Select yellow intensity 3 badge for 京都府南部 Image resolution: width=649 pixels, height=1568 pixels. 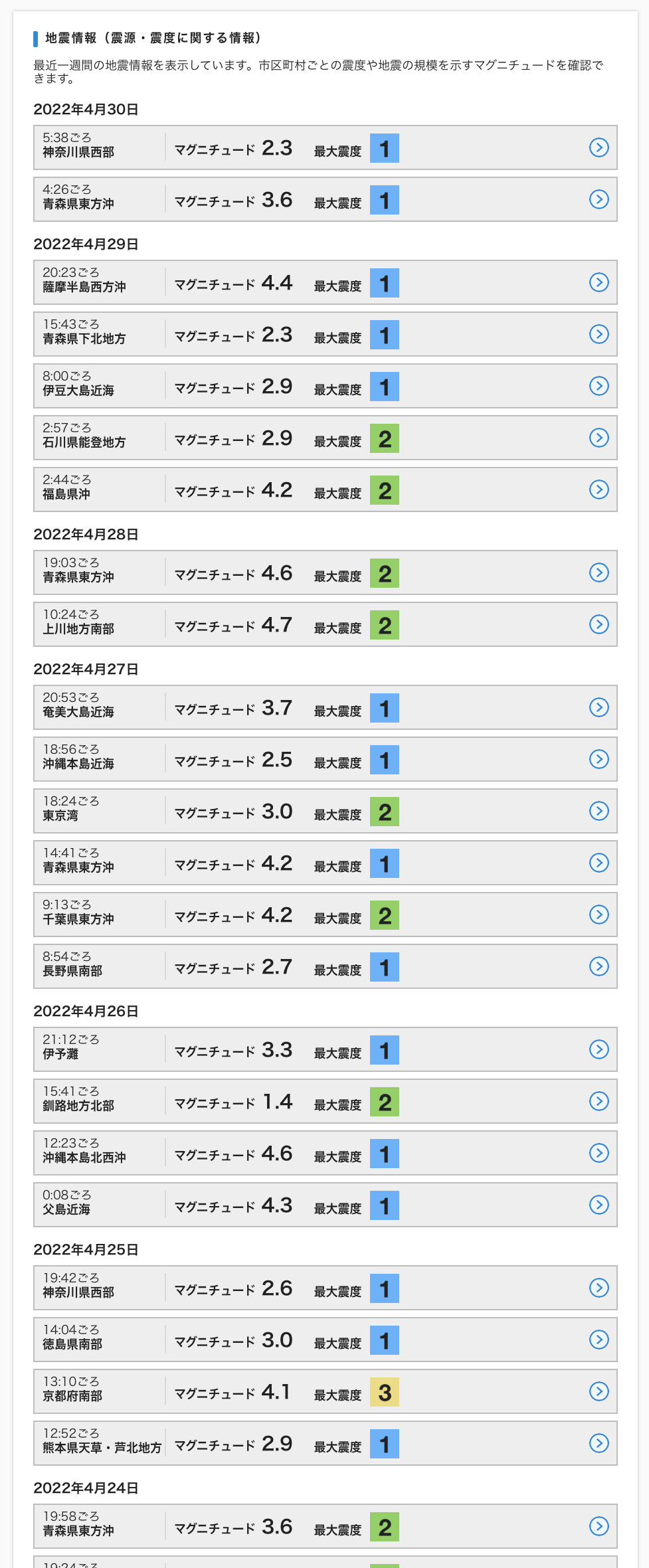pos(385,1392)
